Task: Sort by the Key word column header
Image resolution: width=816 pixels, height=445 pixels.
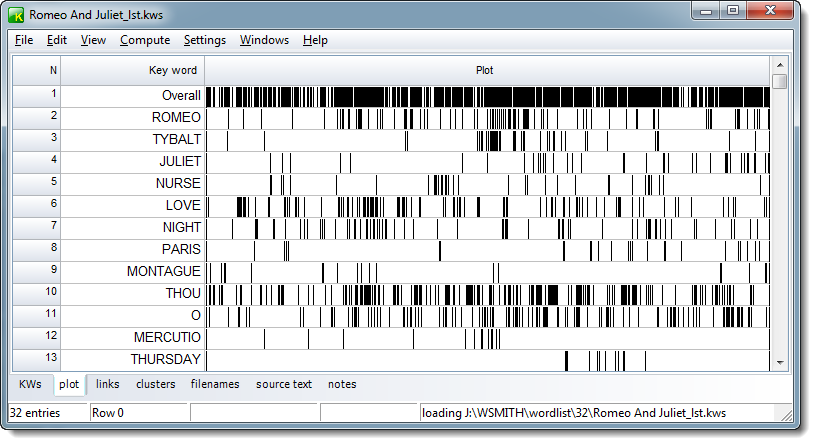Action: tap(133, 70)
